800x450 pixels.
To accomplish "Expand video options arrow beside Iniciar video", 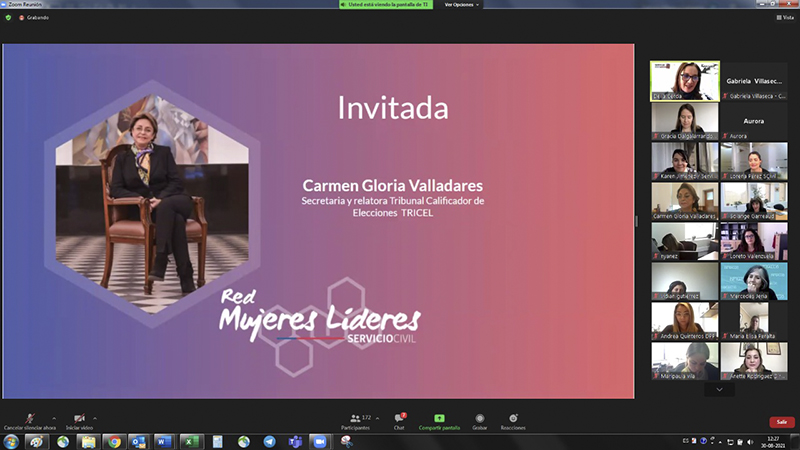I will pos(95,418).
